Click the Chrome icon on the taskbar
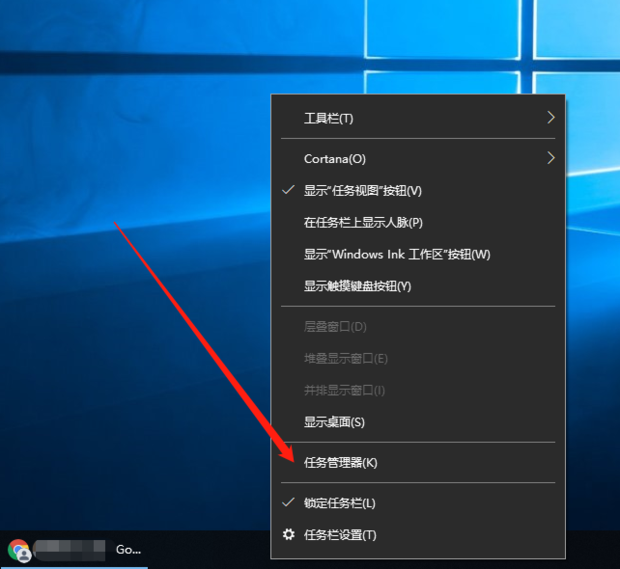 [x=19, y=550]
